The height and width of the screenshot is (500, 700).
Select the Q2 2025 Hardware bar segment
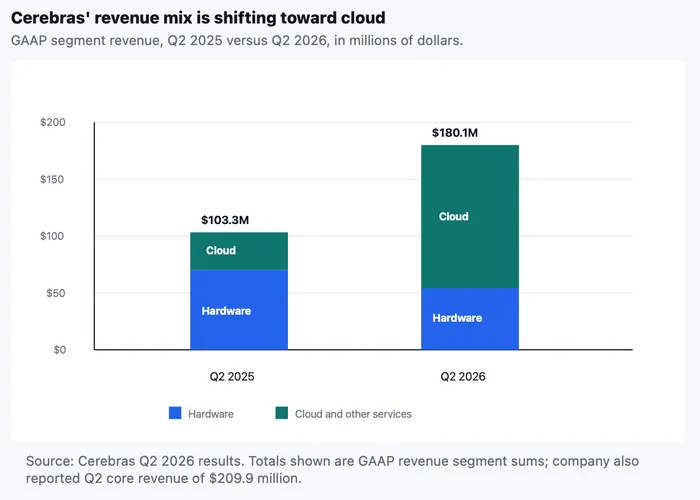click(239, 309)
